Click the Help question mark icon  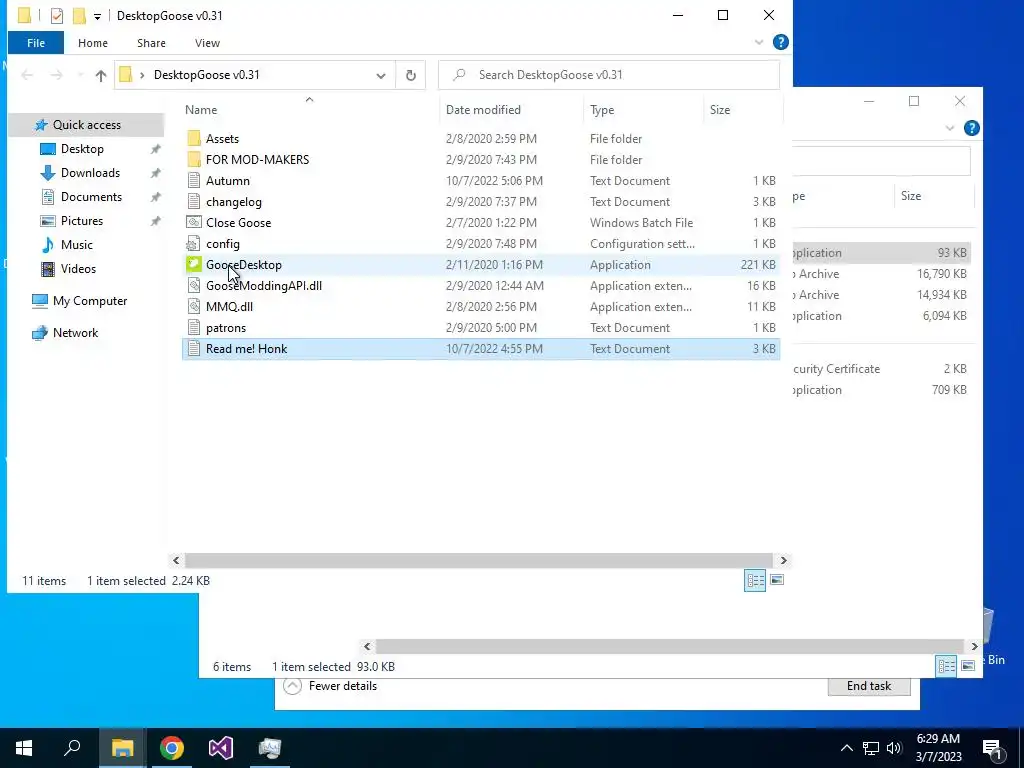pos(780,42)
